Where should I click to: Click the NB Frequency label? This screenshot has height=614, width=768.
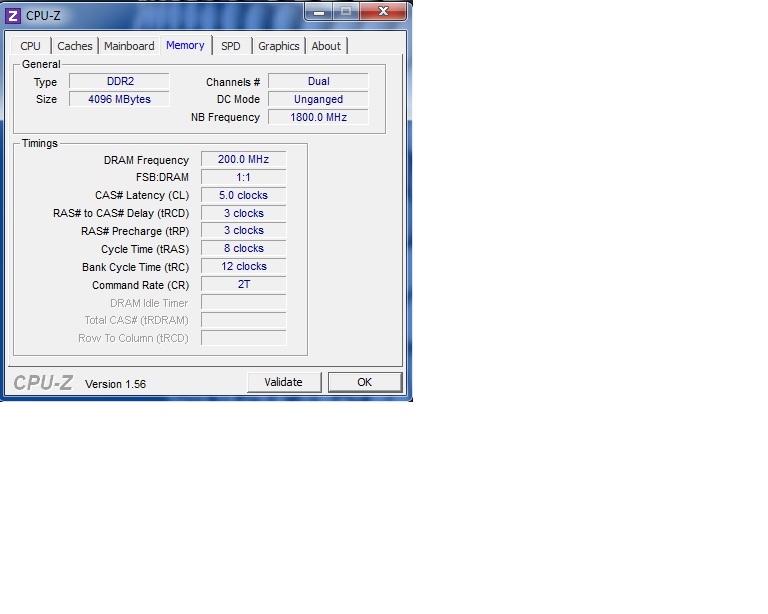[225, 118]
